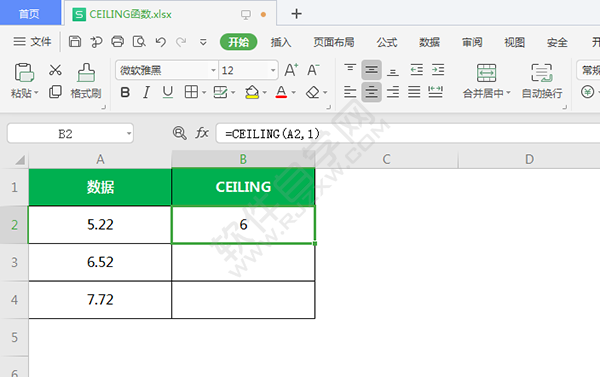Click the Undo arrow
Viewport: 600px width, 377px height.
[x=161, y=41]
